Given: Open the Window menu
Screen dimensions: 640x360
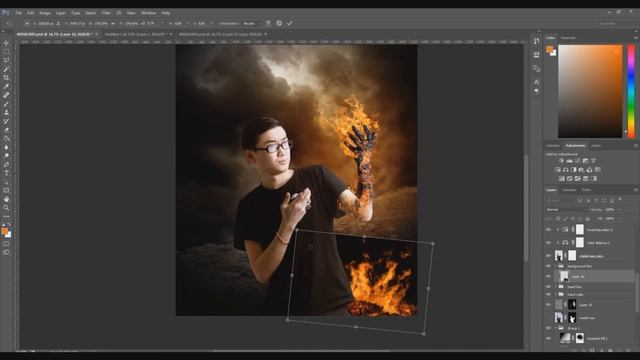Looking at the screenshot, I should point(149,13).
